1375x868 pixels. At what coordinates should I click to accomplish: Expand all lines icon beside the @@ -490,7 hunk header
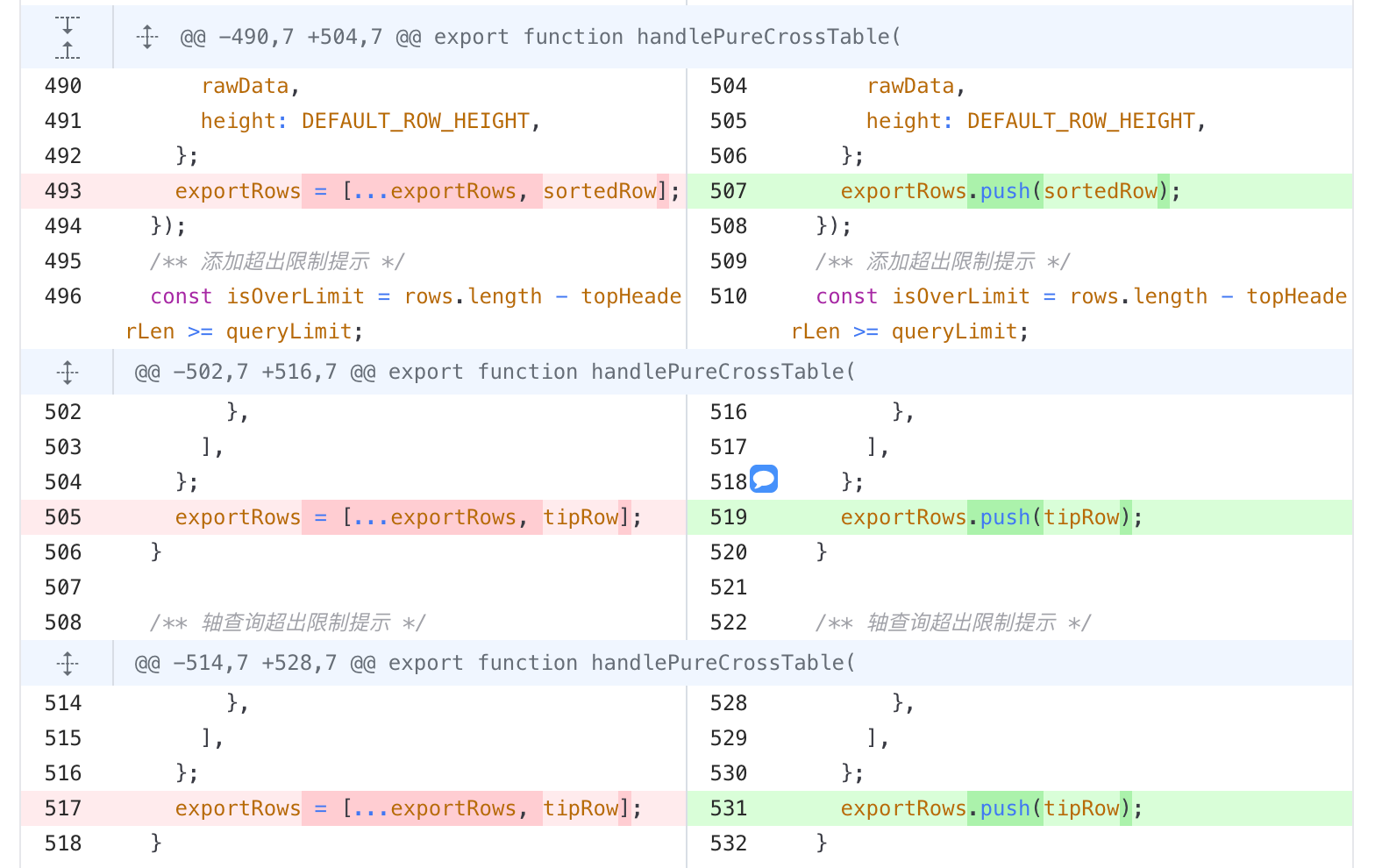[147, 37]
